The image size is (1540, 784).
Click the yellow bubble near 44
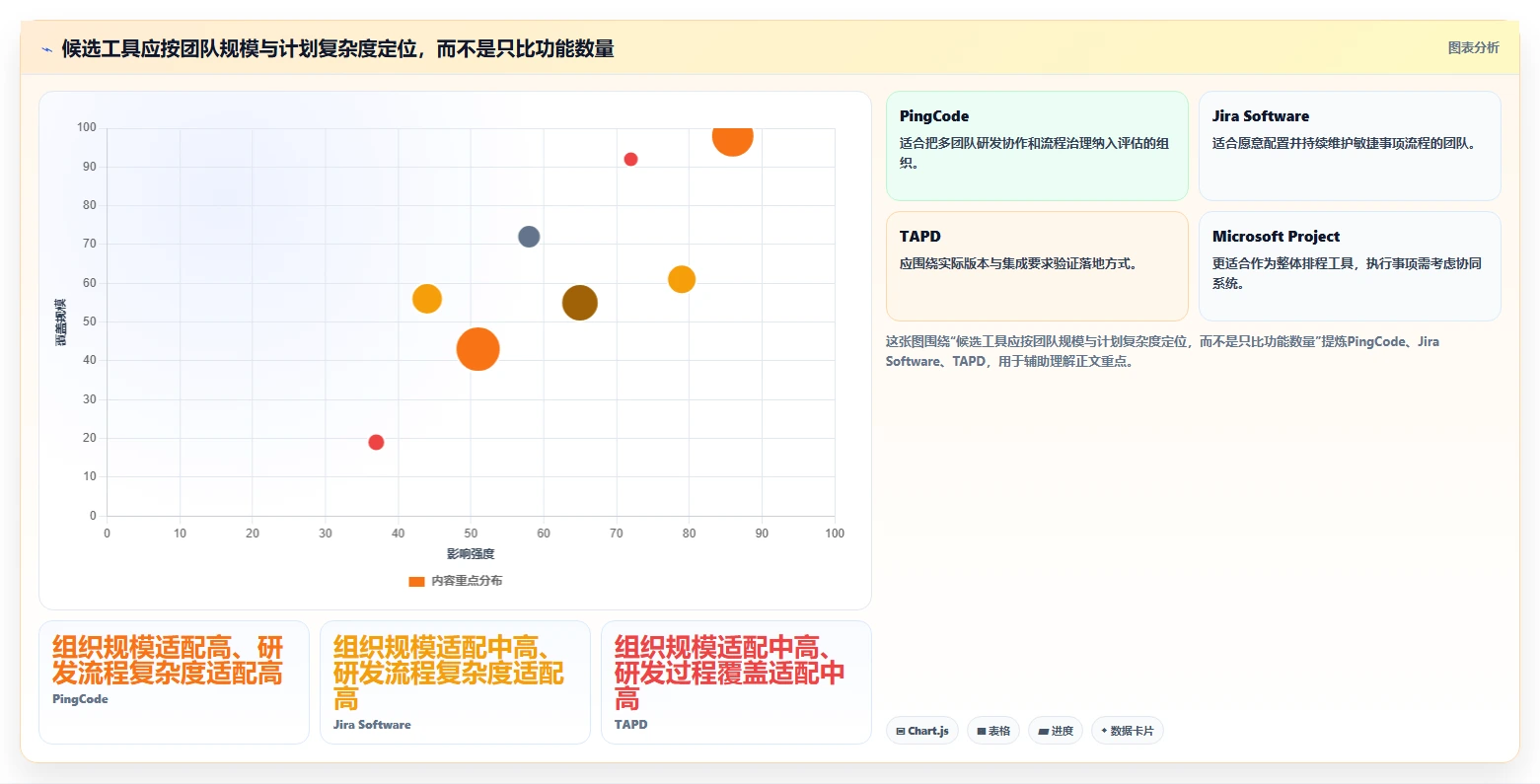(426, 299)
